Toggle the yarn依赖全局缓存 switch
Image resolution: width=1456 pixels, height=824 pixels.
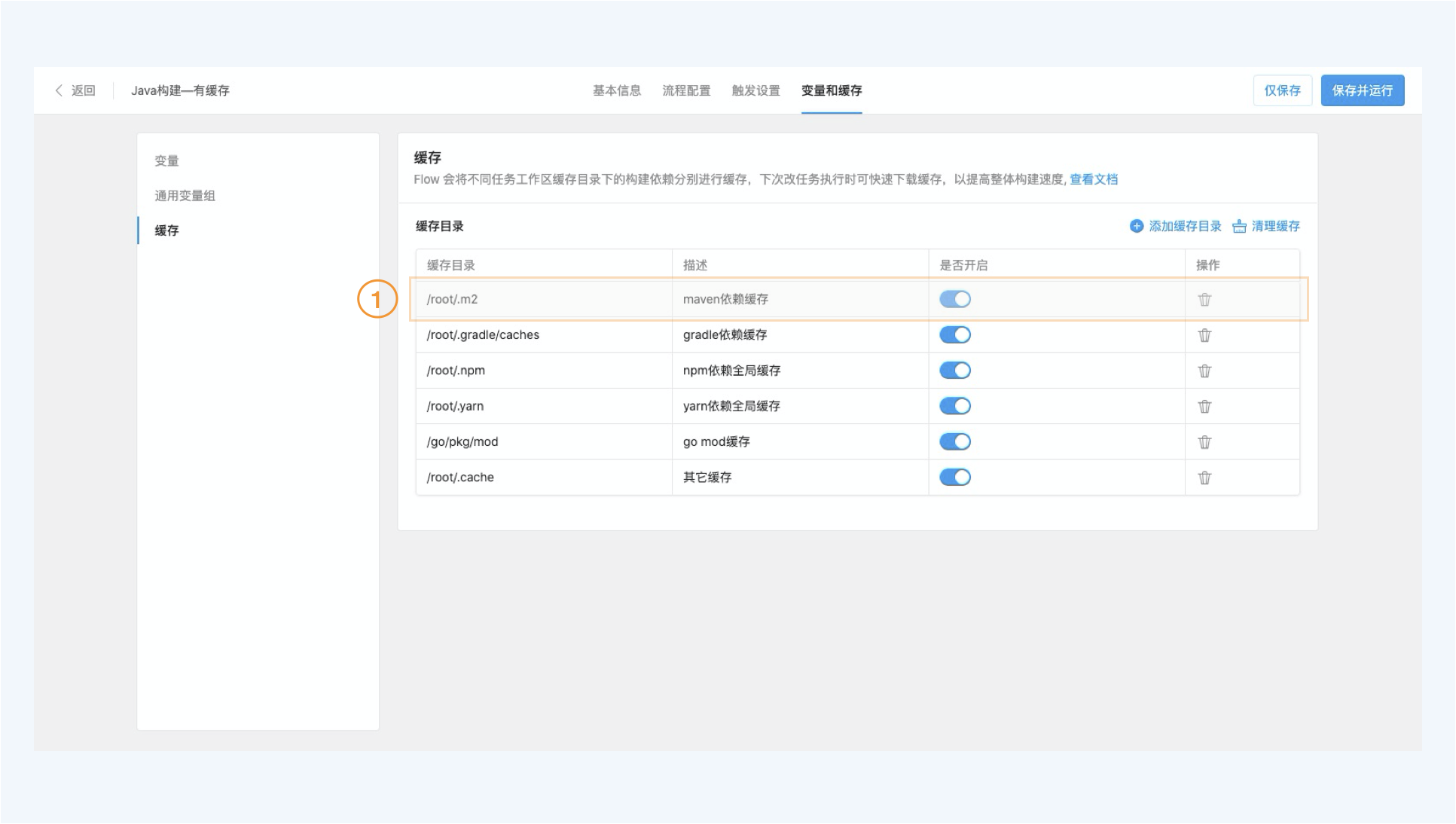[955, 406]
